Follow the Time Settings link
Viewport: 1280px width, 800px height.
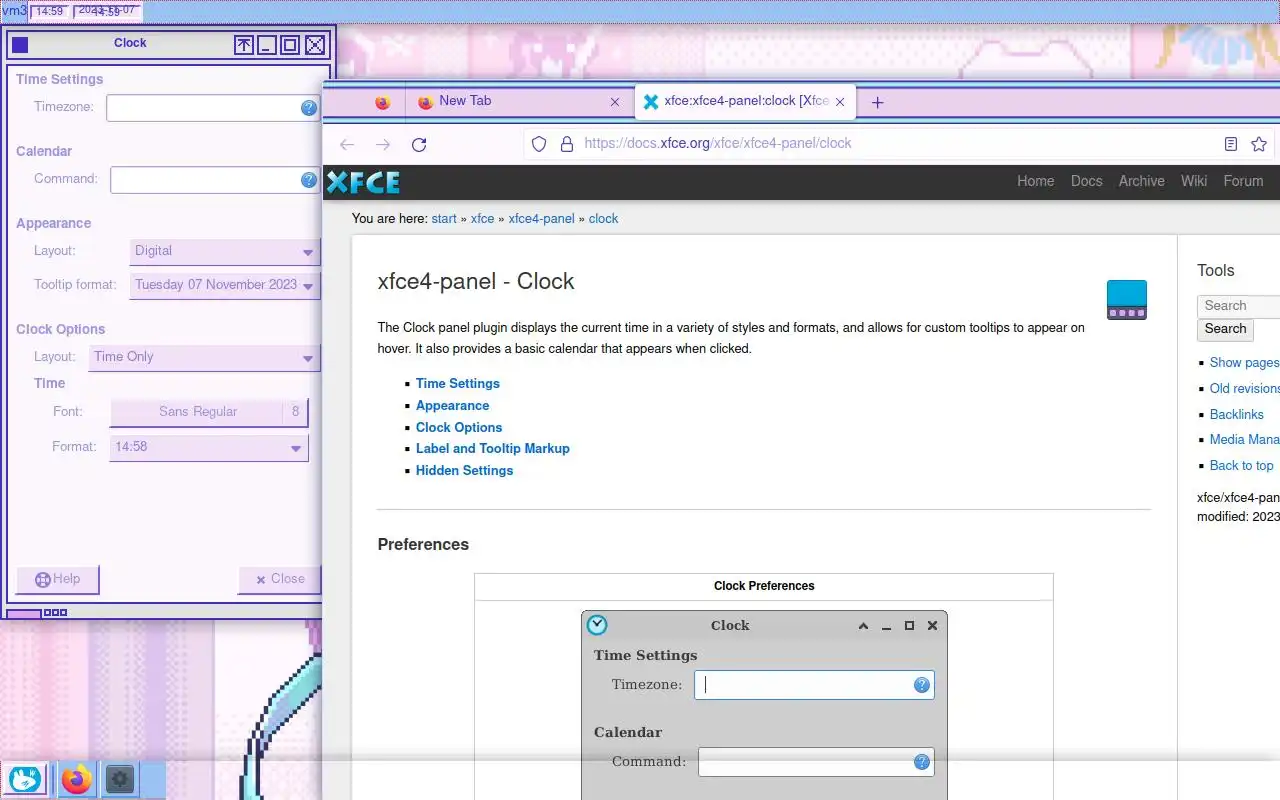click(x=458, y=384)
